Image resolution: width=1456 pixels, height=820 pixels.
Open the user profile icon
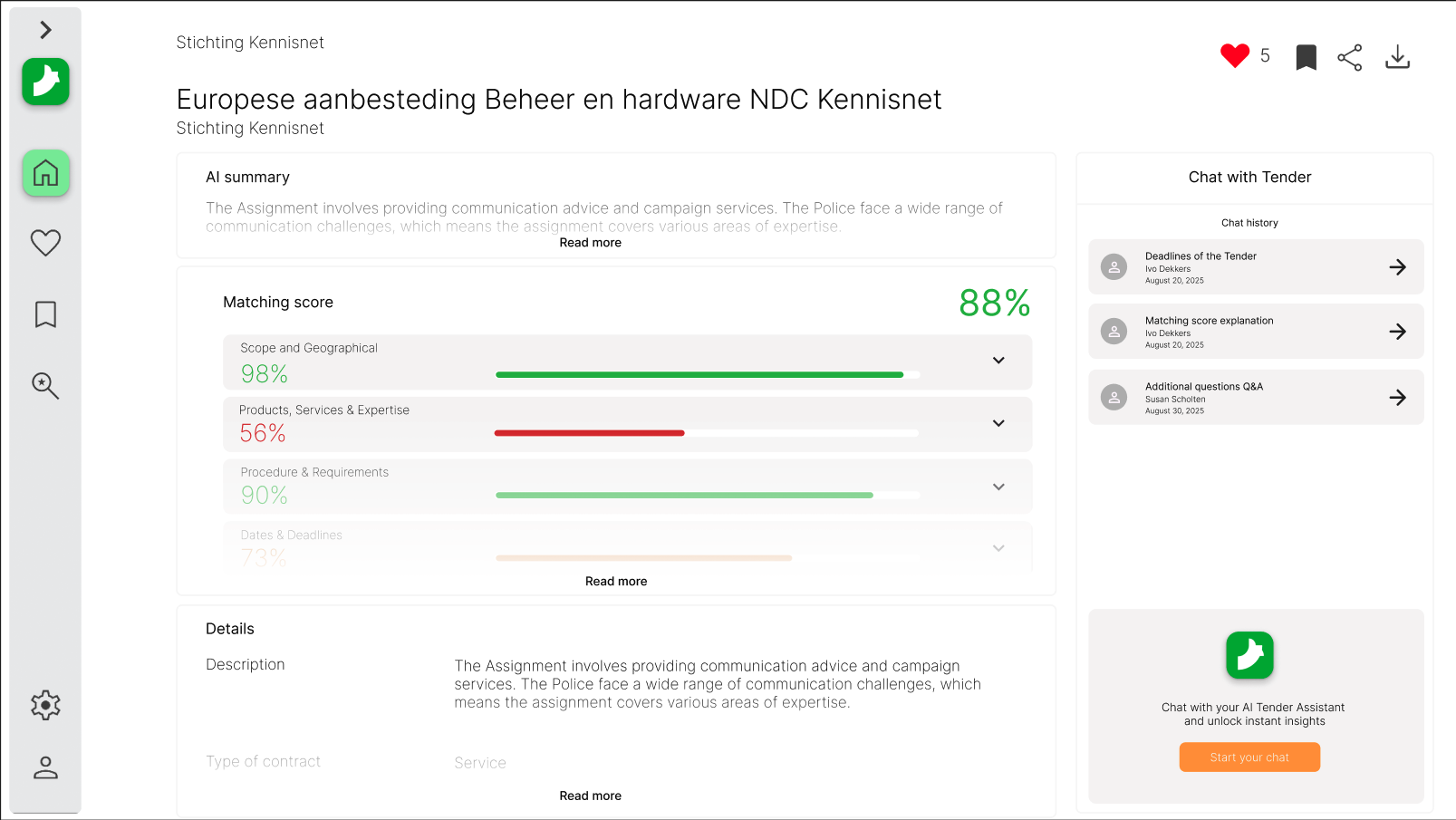coord(45,768)
